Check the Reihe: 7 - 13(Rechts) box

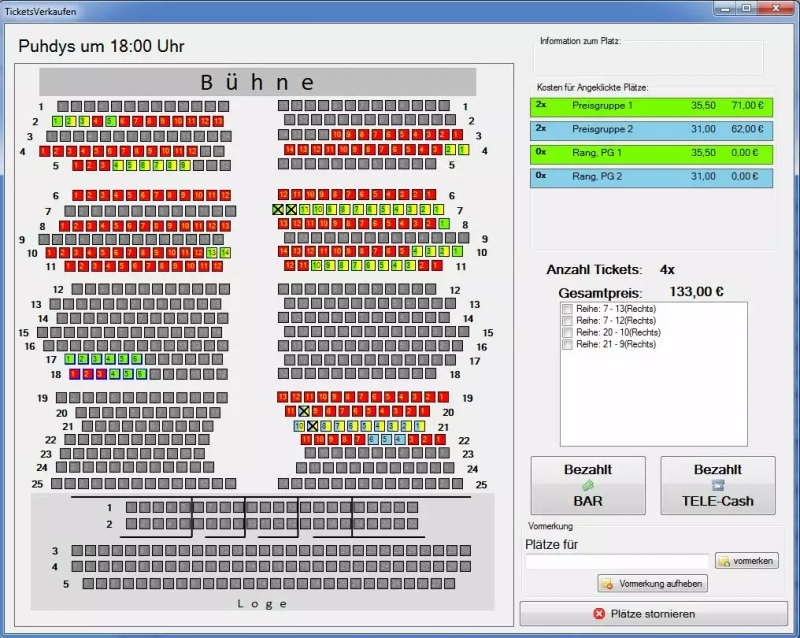(x=567, y=309)
